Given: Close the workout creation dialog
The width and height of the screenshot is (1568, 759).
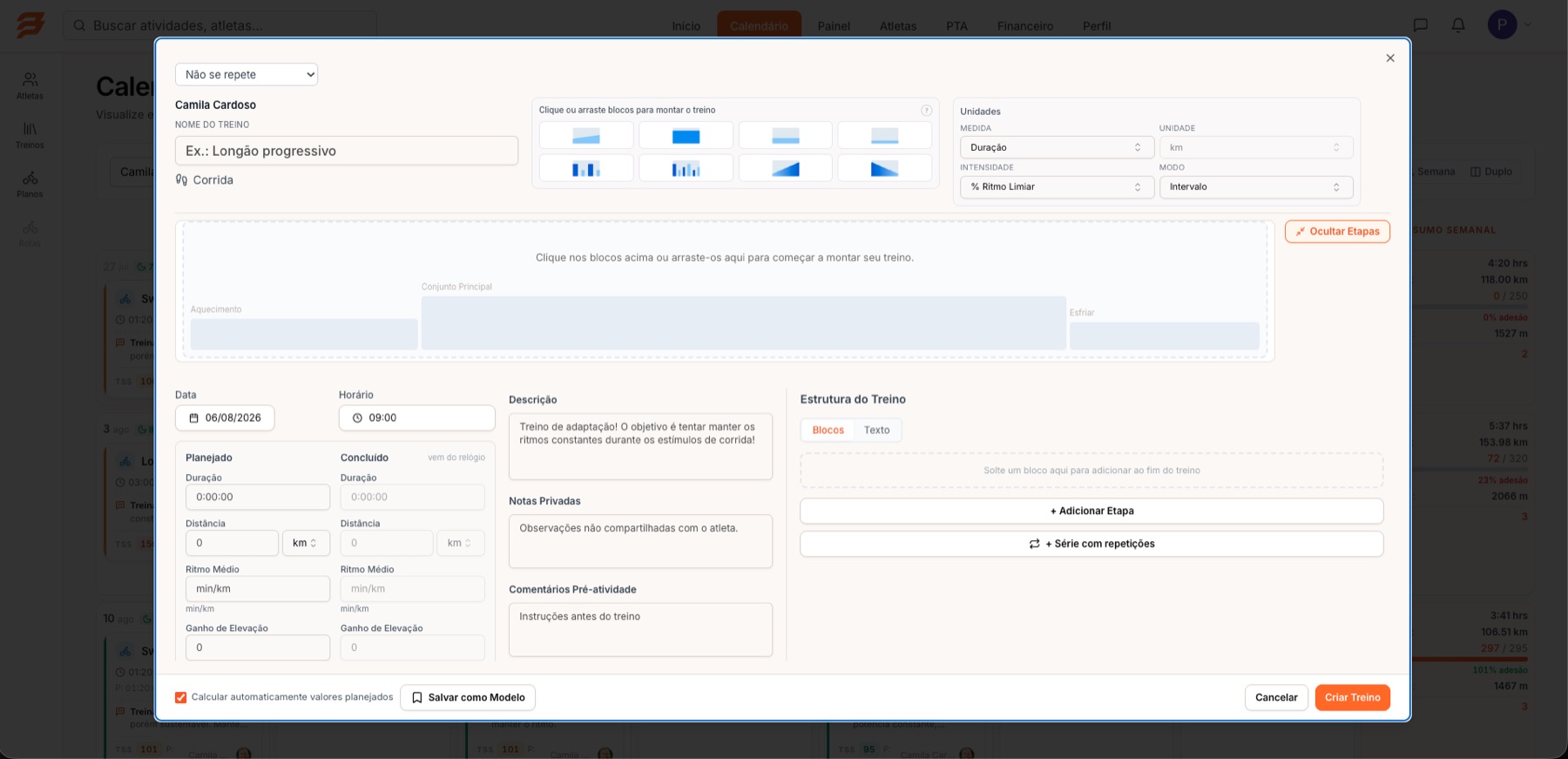Looking at the screenshot, I should (1390, 58).
